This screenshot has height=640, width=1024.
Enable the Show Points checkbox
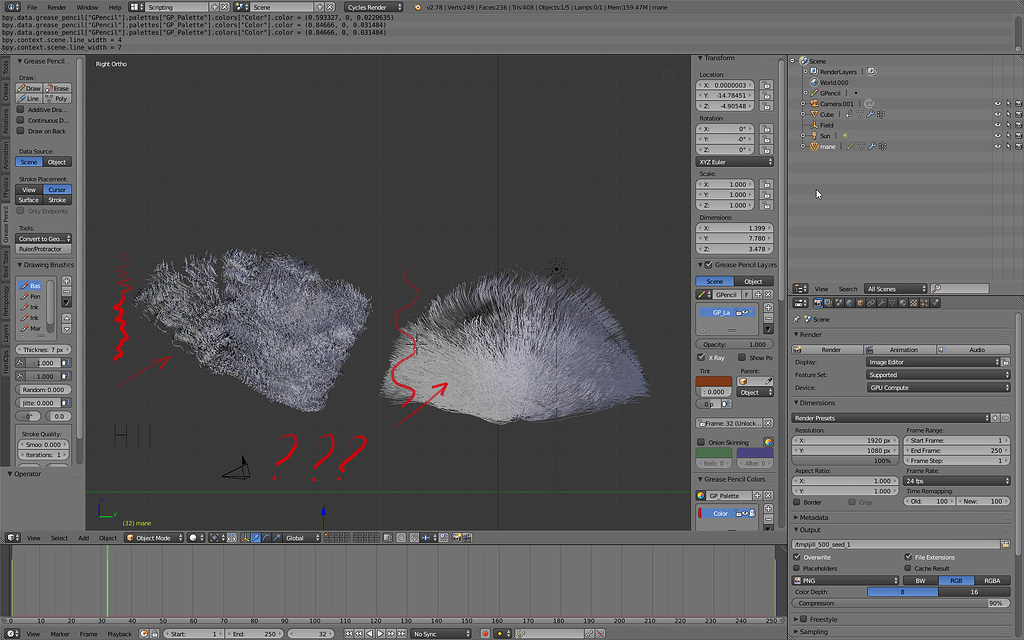point(742,357)
